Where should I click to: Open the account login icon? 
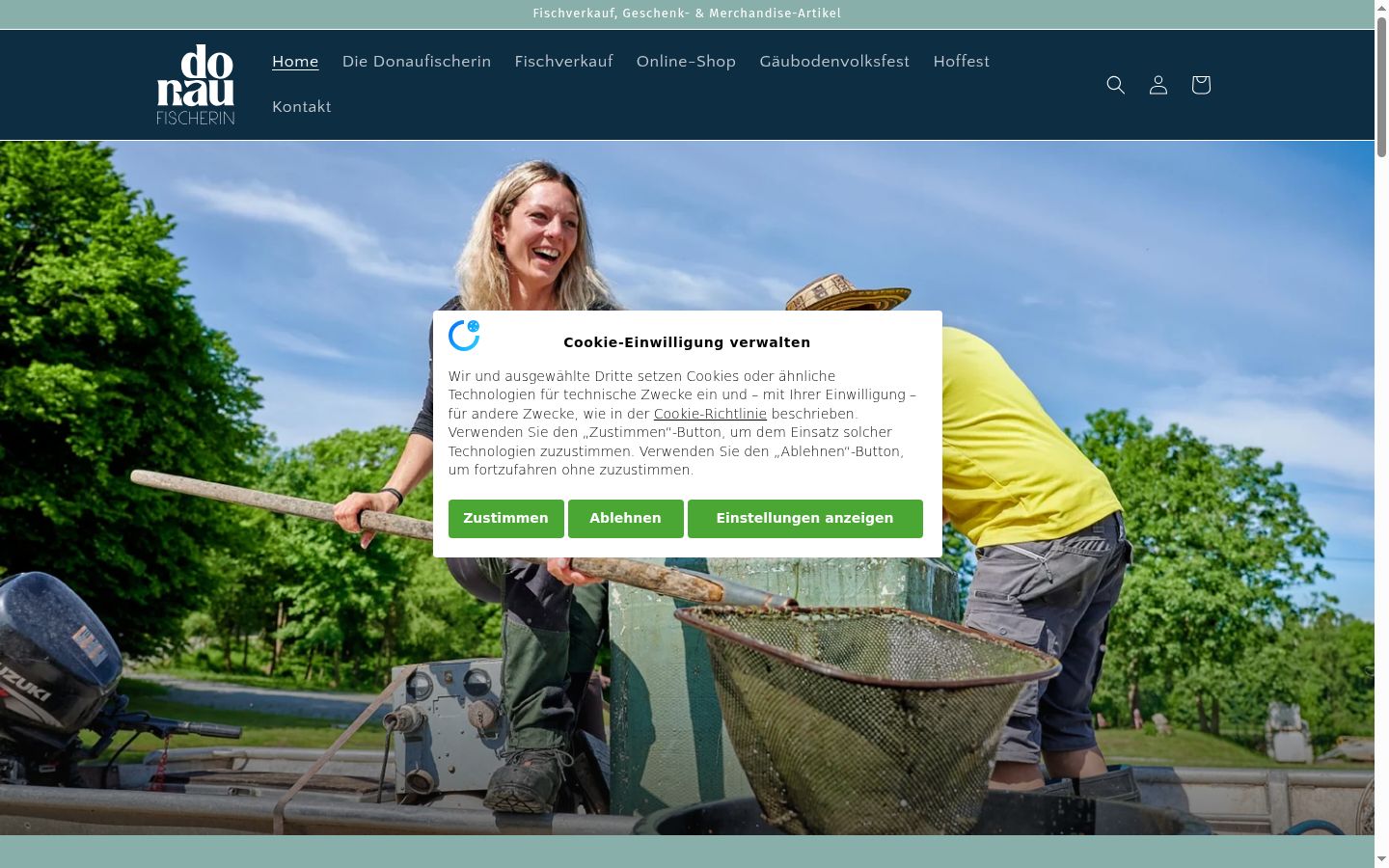click(1158, 85)
